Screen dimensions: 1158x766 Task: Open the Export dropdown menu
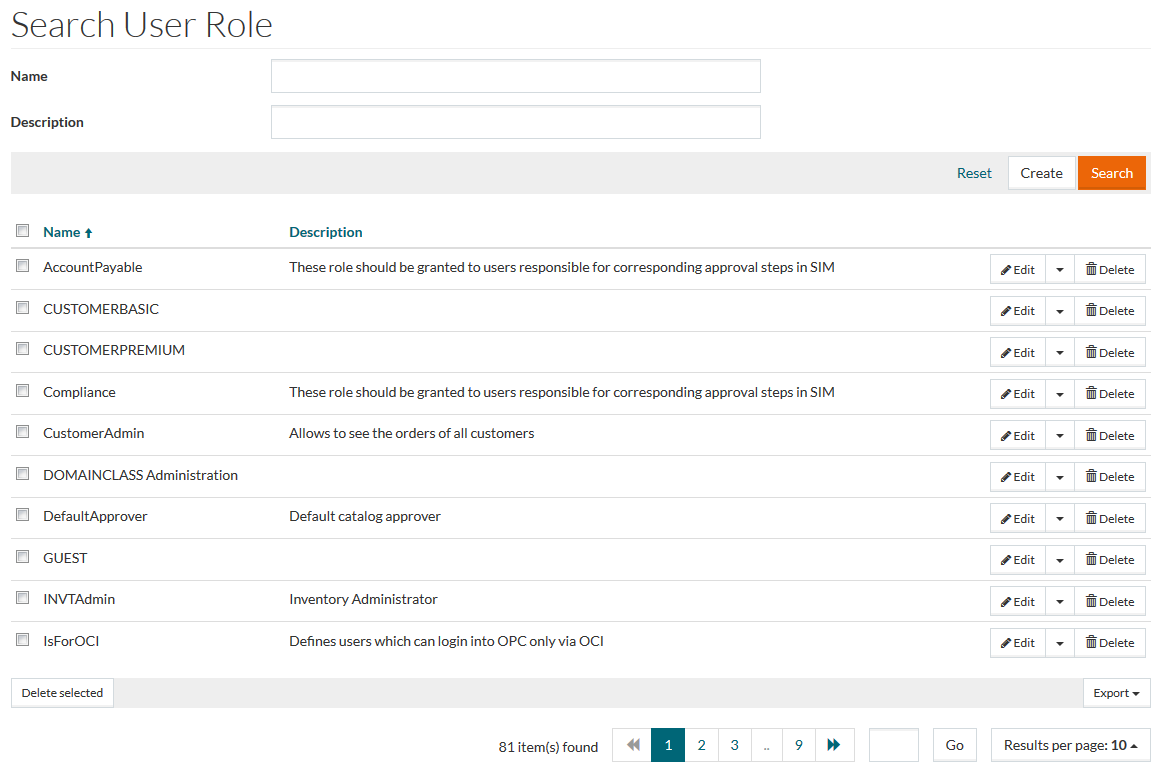click(1116, 693)
